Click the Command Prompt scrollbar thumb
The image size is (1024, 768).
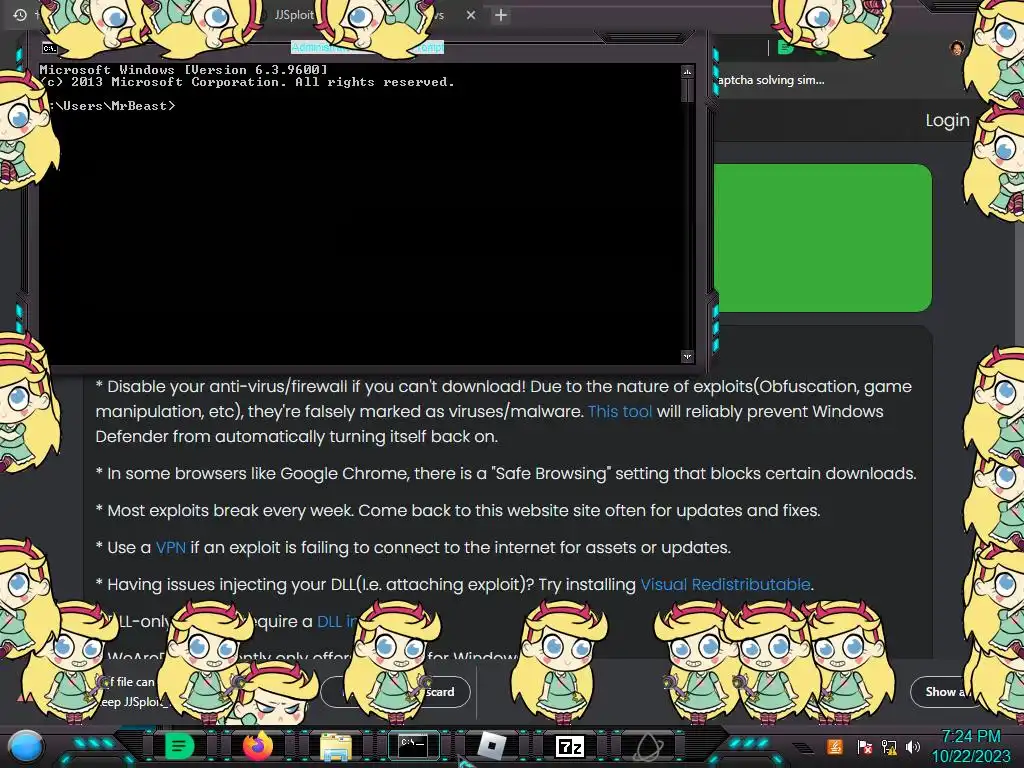click(x=687, y=89)
